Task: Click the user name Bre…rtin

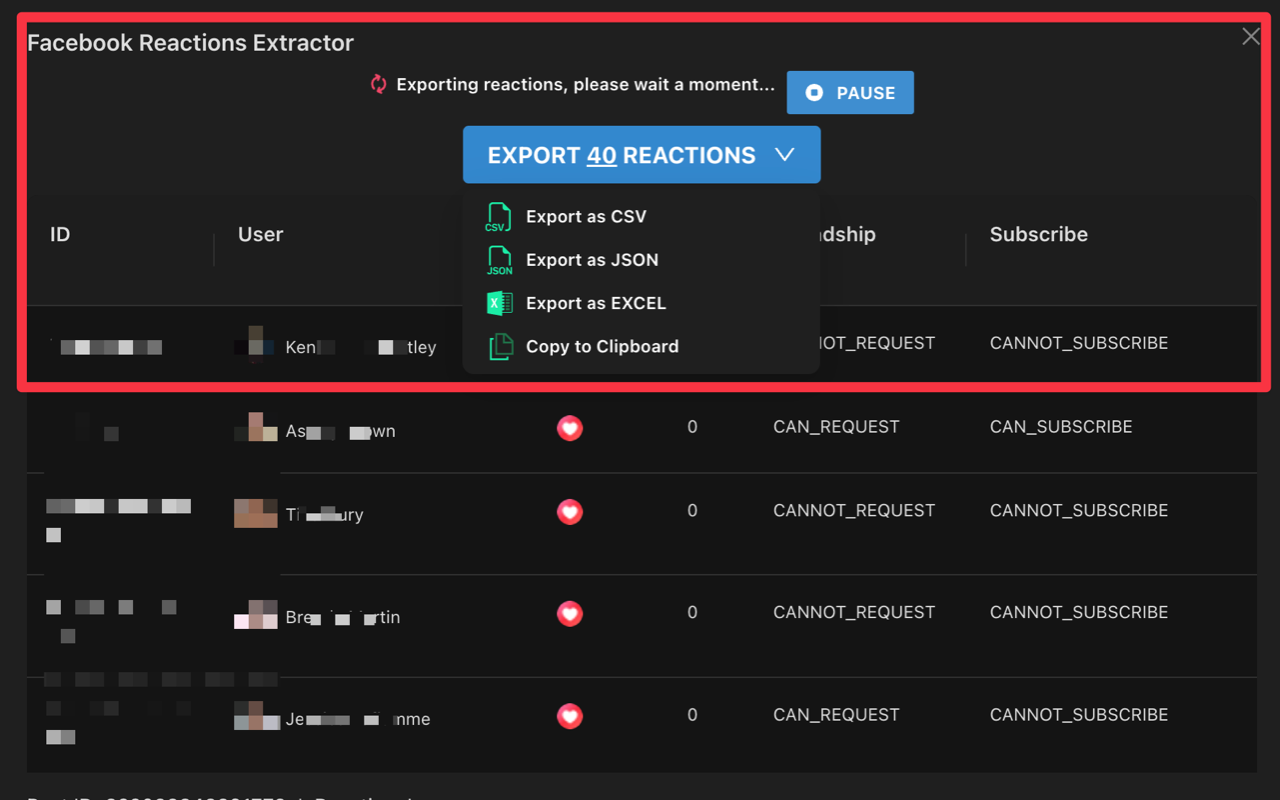Action: click(x=342, y=618)
